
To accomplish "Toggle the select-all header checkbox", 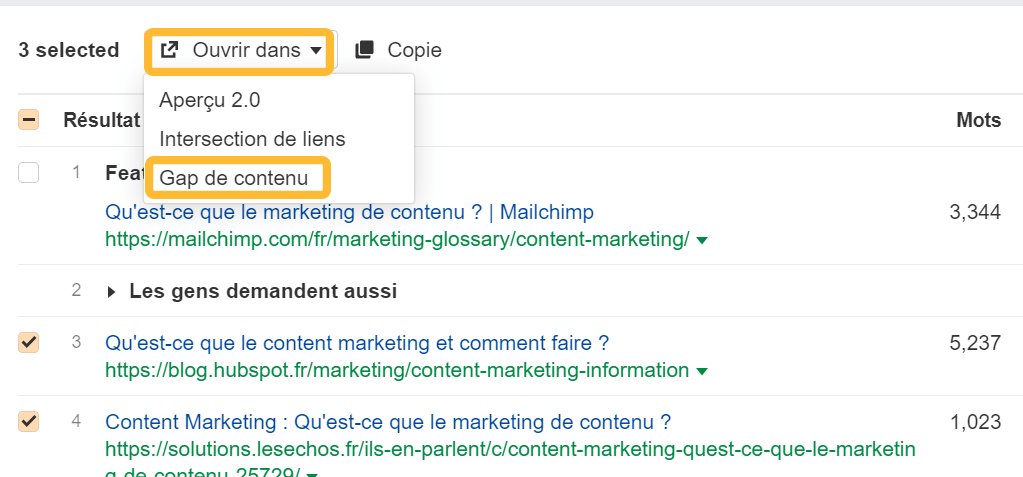I will tap(29, 120).
